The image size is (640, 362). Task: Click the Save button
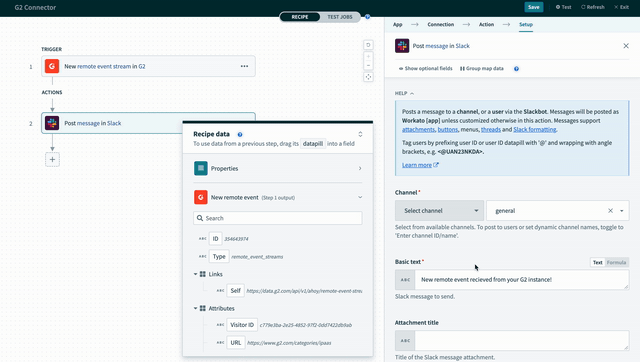pos(533,7)
